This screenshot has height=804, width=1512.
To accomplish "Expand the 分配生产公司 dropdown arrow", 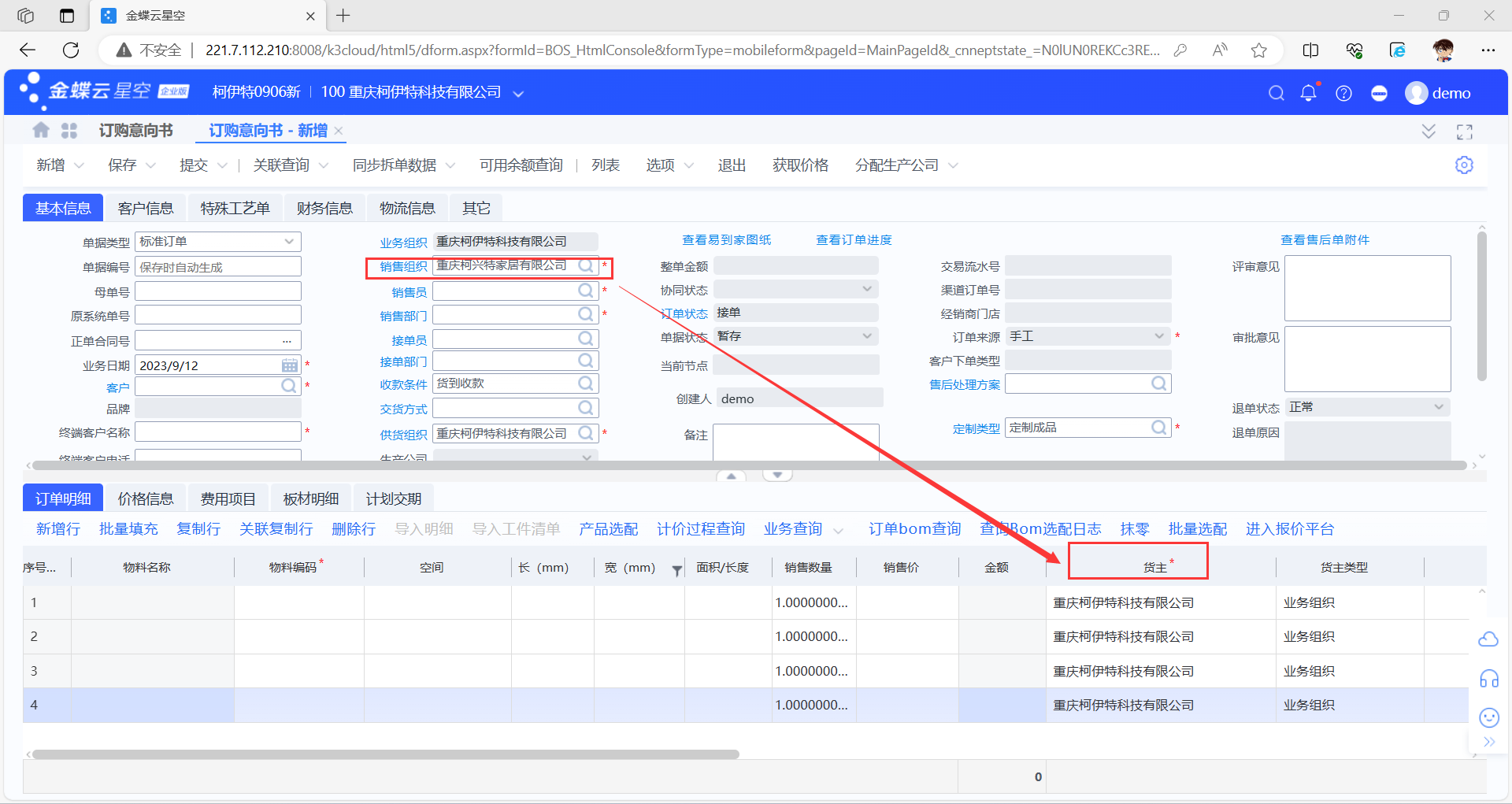I will point(953,165).
